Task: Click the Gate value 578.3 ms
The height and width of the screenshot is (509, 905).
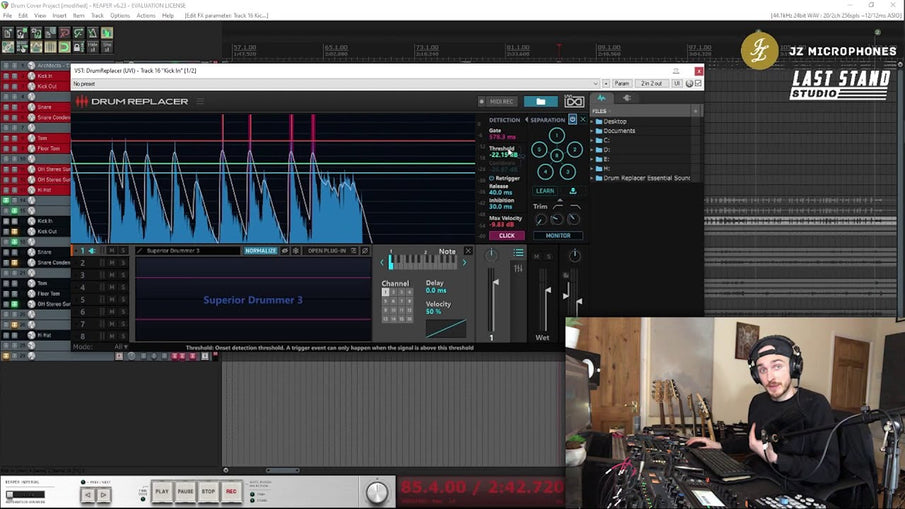Action: [x=502, y=137]
